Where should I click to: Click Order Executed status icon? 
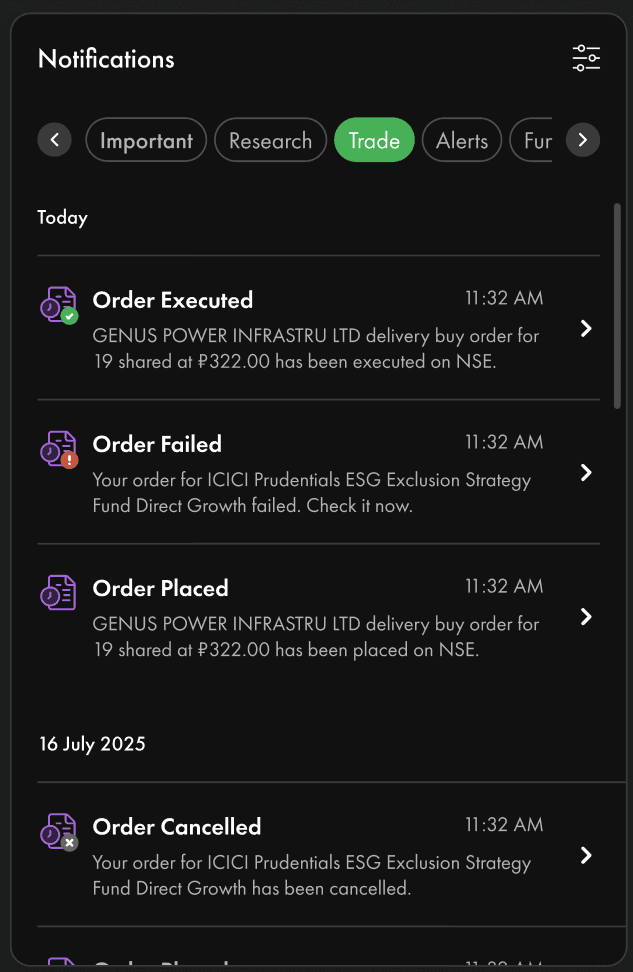(58, 305)
